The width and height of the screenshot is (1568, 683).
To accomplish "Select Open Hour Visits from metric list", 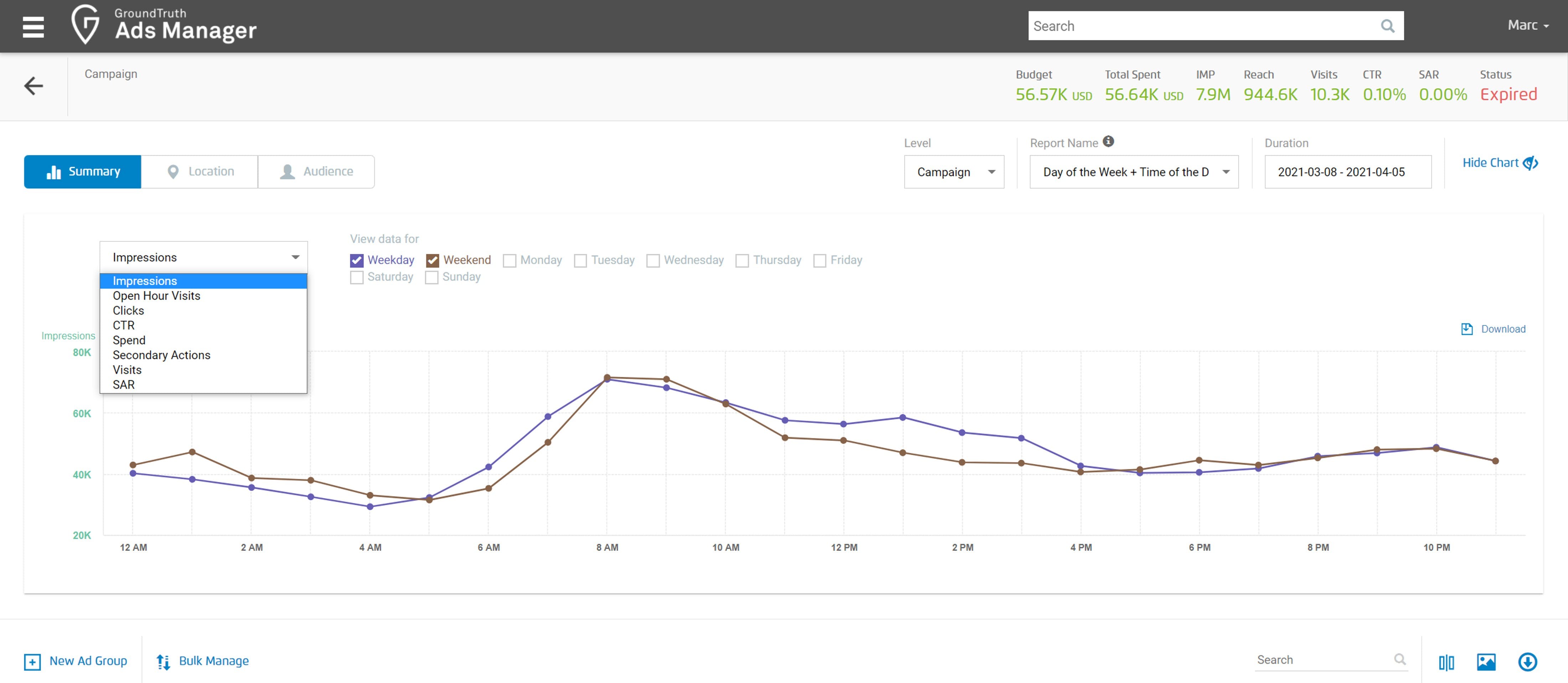I will pos(156,296).
